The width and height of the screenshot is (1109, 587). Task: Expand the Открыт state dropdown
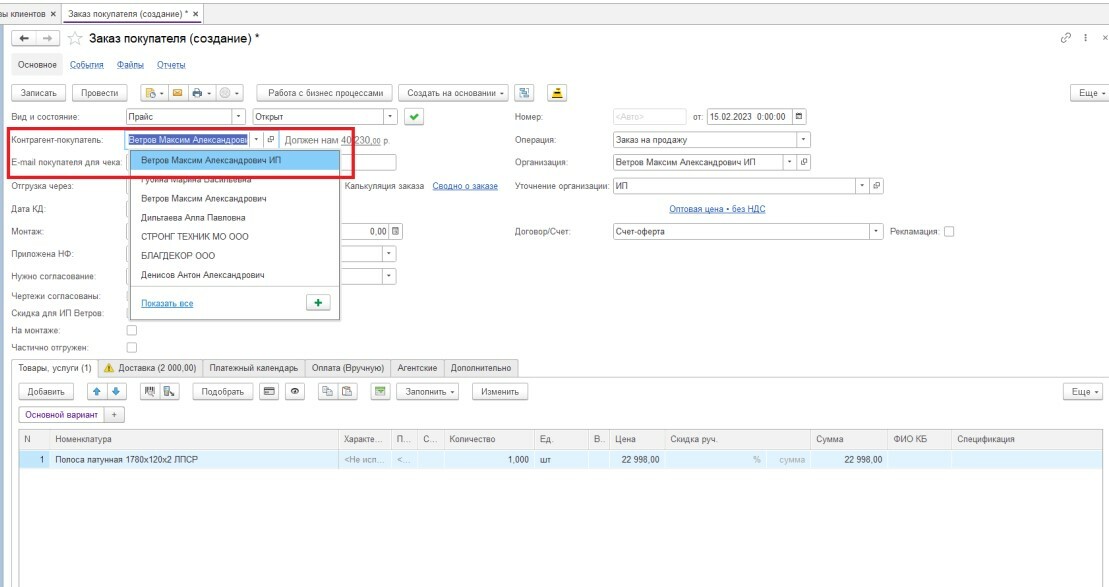(x=390, y=117)
